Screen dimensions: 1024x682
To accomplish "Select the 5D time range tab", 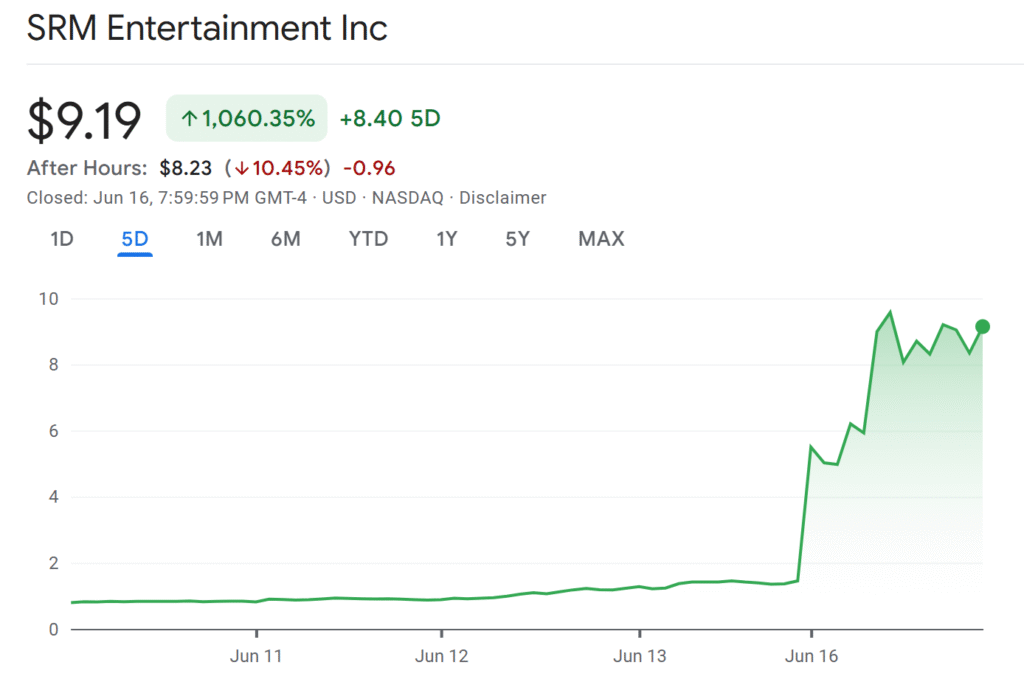I will [135, 239].
